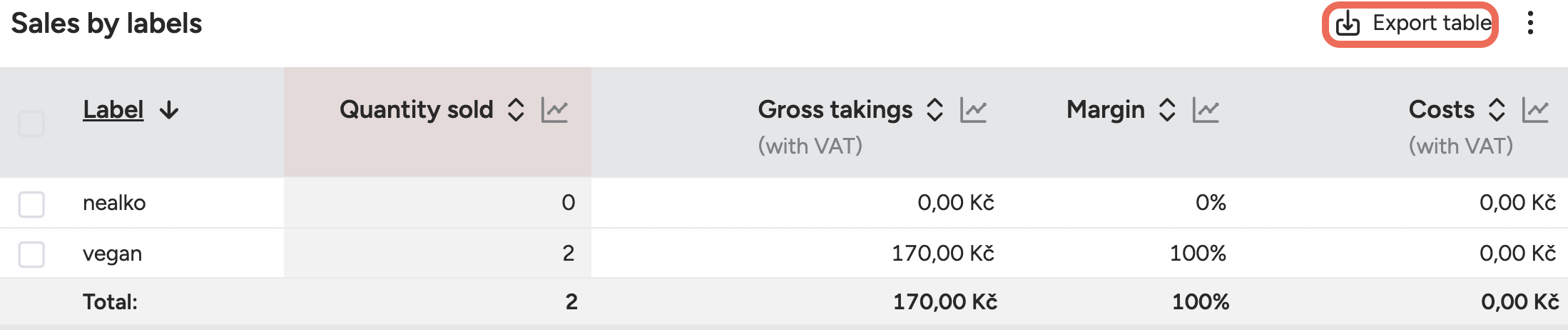The image size is (1568, 330).
Task: Click the Export table button label
Action: pyautogui.click(x=1432, y=24)
